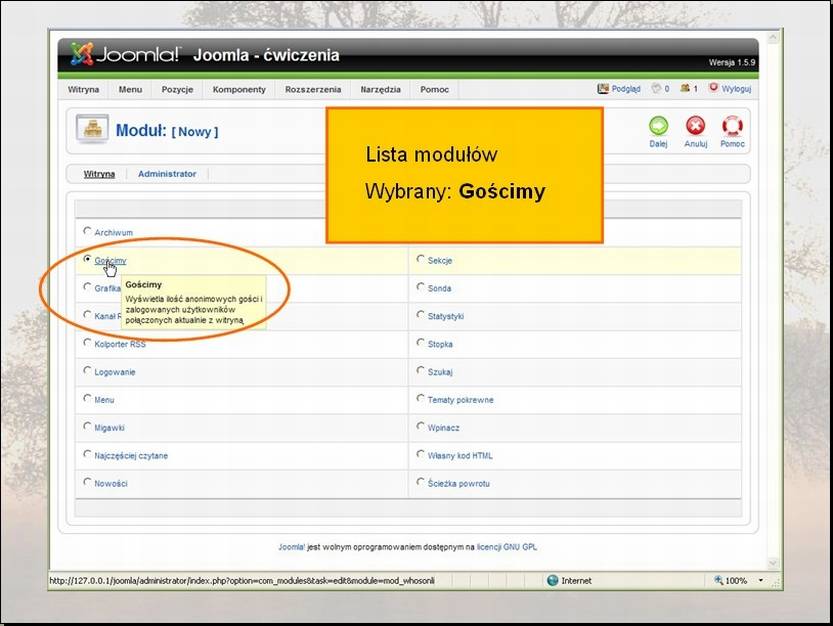Screen dimensions: 833x626
Task: Click the zoom magnifier icon at 100%
Action: click(718, 580)
